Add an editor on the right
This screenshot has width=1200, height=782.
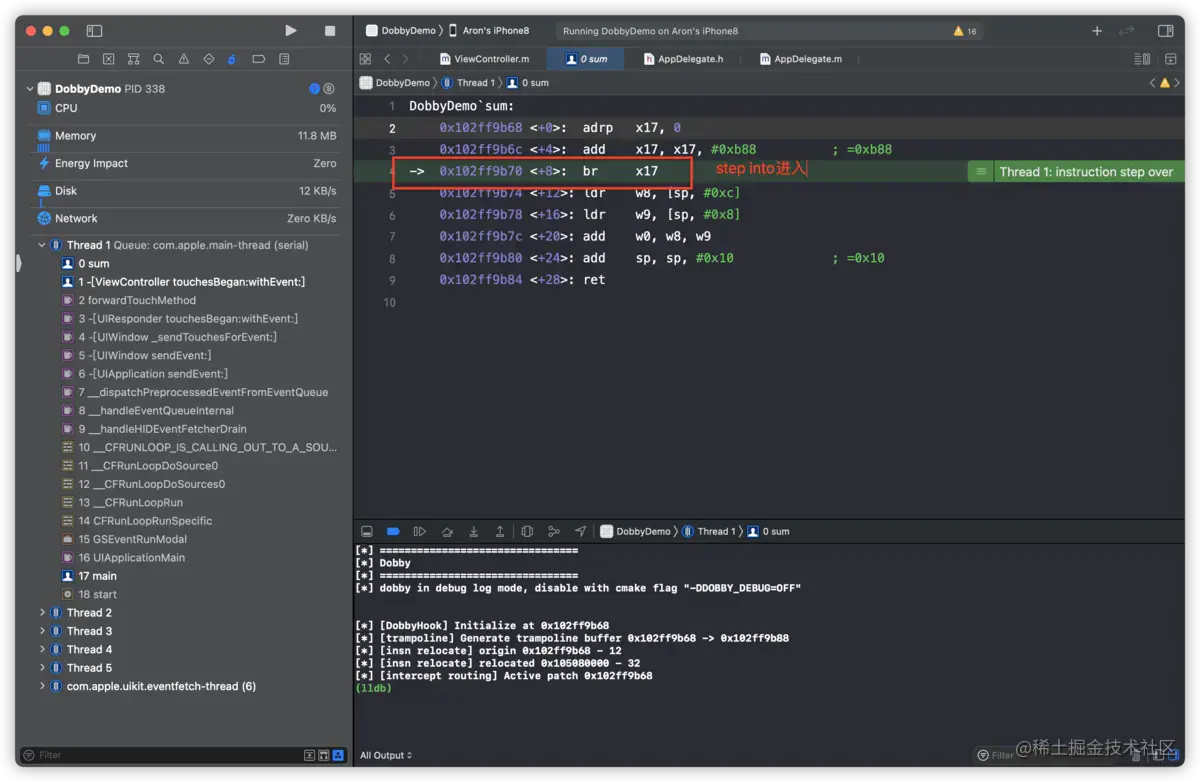(1170, 59)
